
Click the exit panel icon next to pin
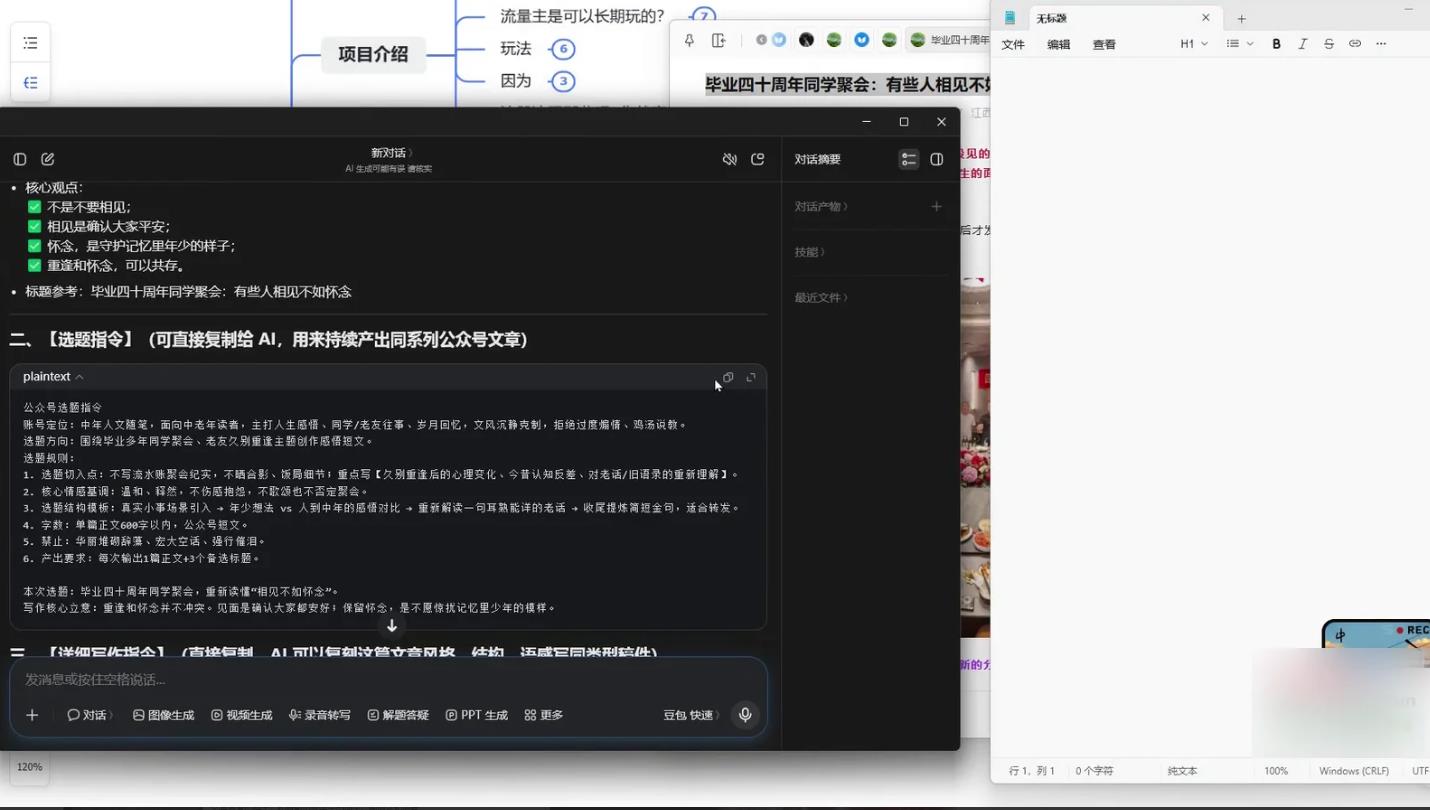tap(719, 40)
